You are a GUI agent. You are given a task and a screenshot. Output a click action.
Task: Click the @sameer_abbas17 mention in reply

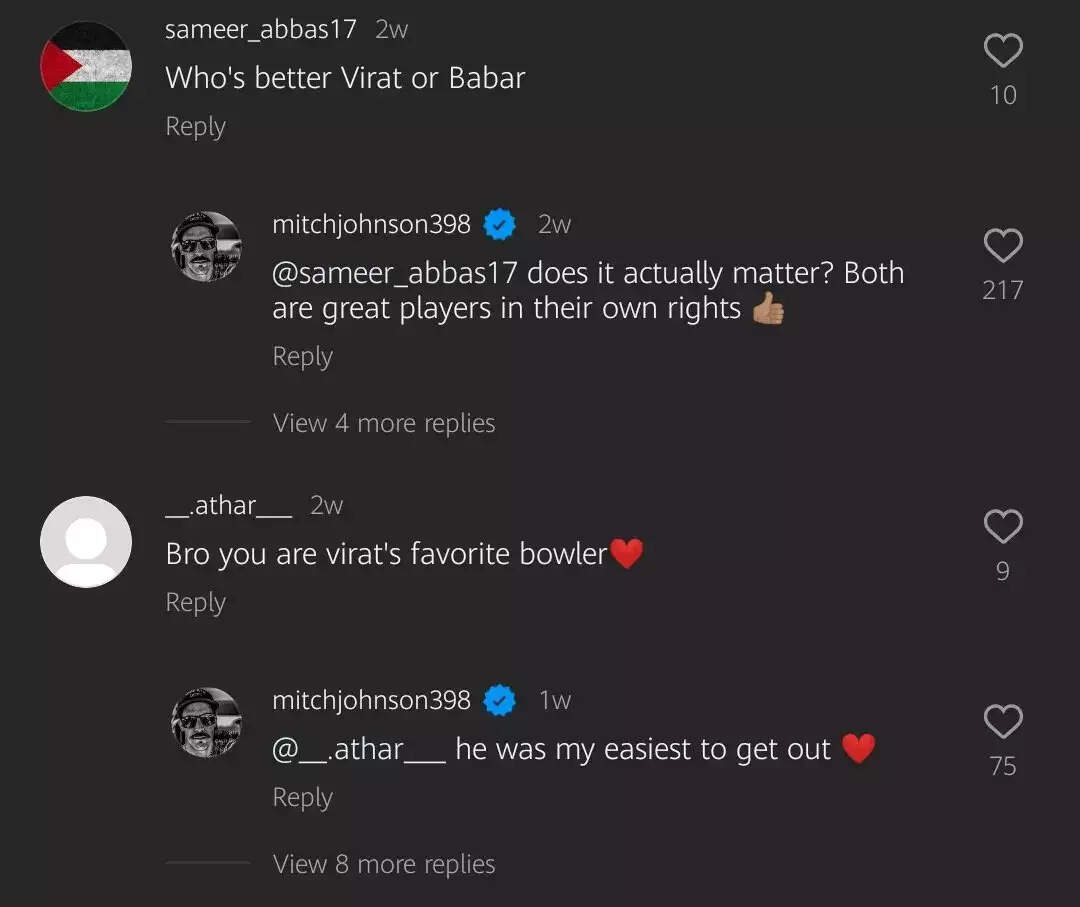tap(394, 273)
